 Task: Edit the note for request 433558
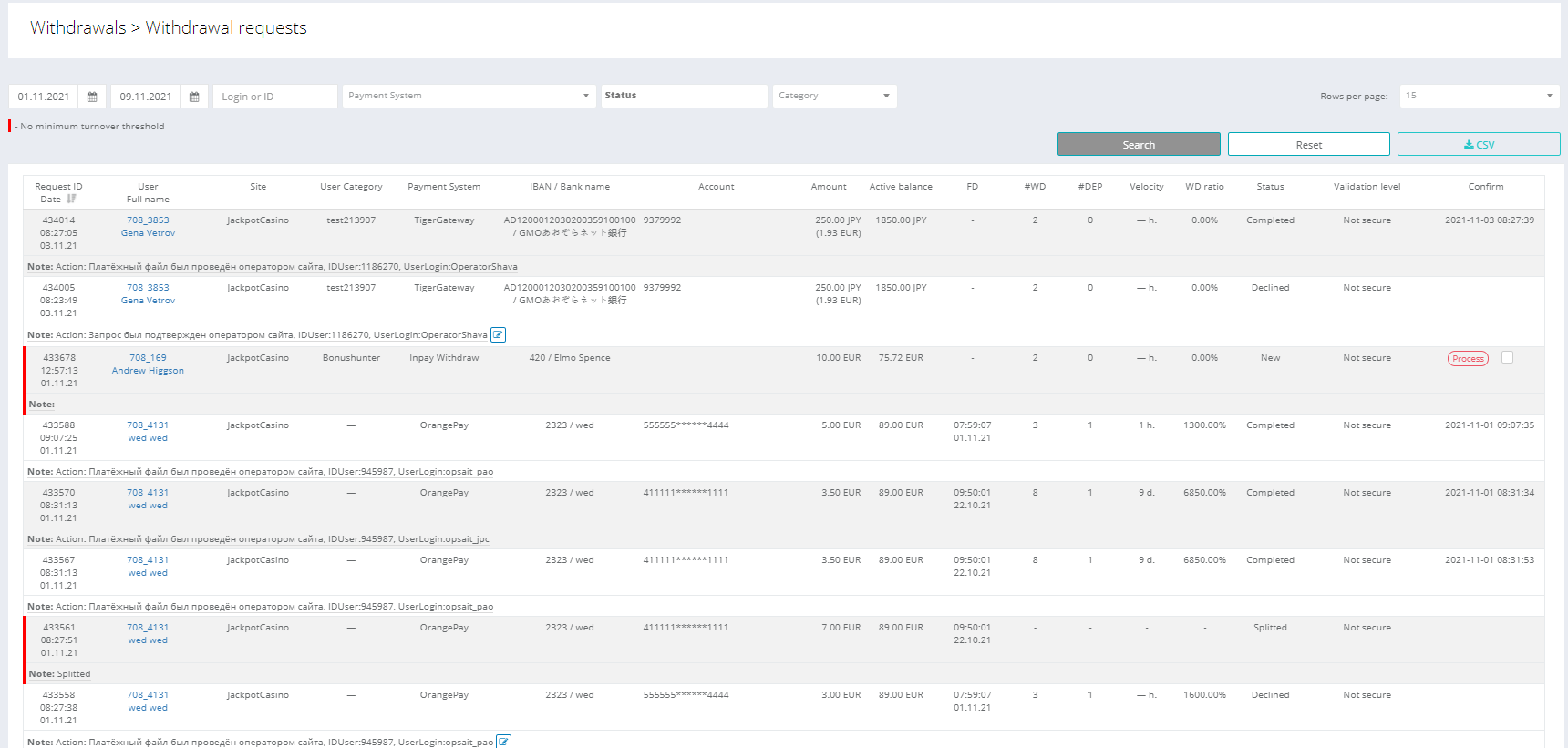coord(503,742)
